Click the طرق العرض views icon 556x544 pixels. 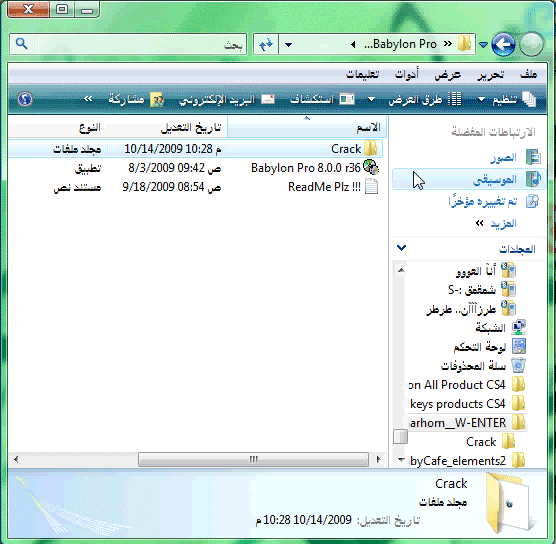(x=455, y=99)
